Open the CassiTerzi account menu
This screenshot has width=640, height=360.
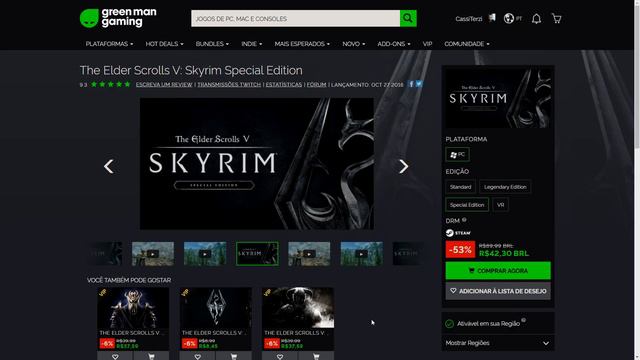click(x=469, y=19)
